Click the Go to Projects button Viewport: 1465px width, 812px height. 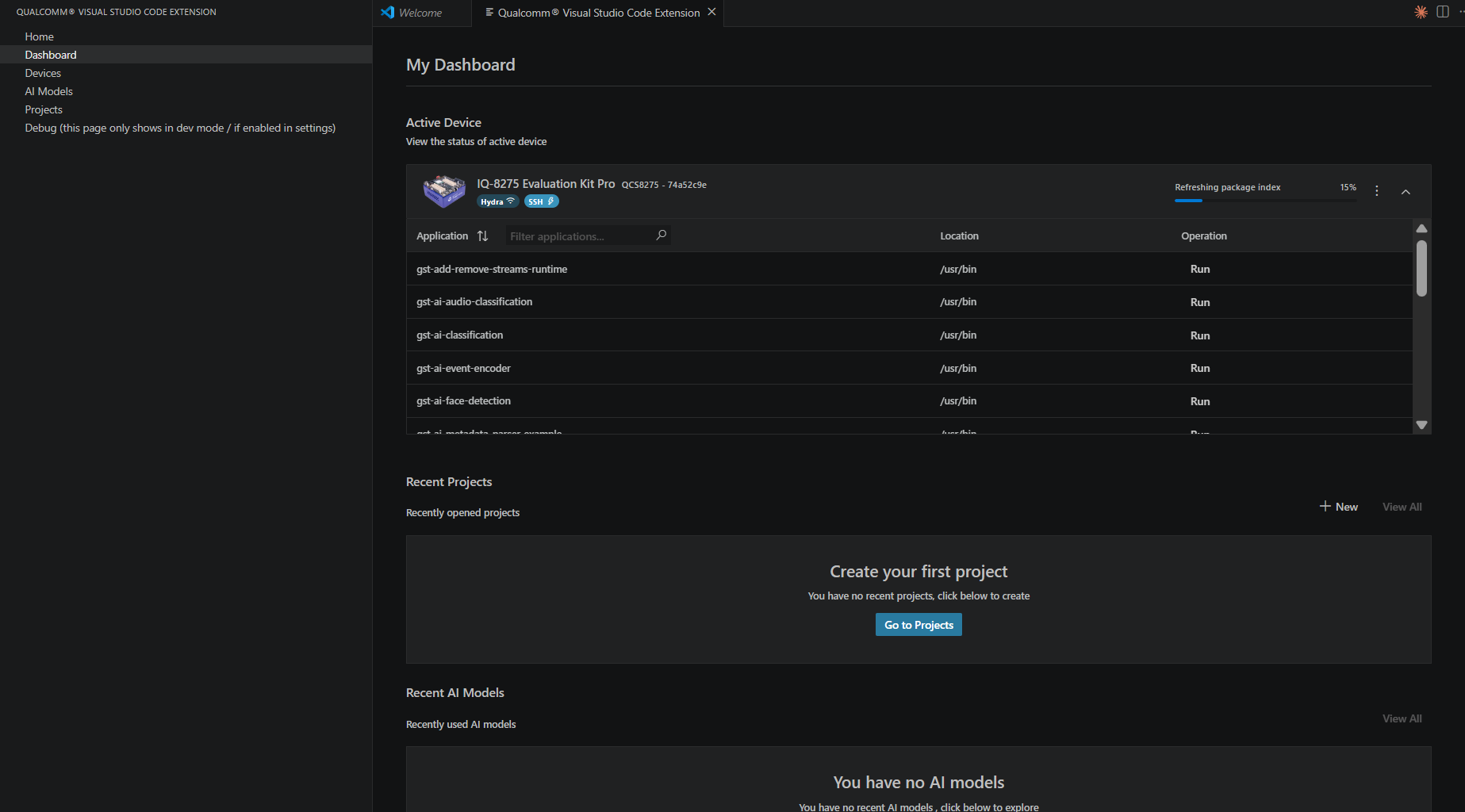[919, 625]
